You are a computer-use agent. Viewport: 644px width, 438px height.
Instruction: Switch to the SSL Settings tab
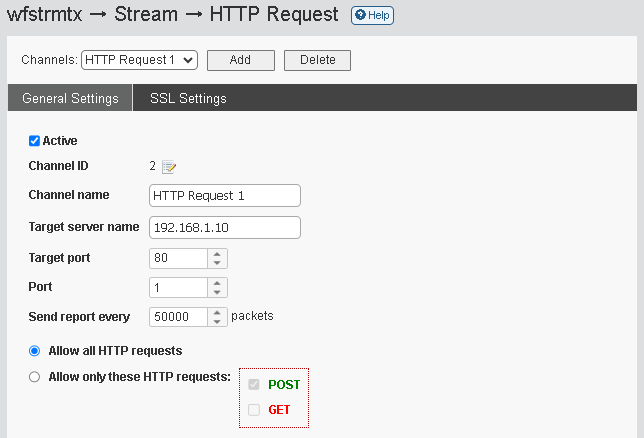point(188,98)
